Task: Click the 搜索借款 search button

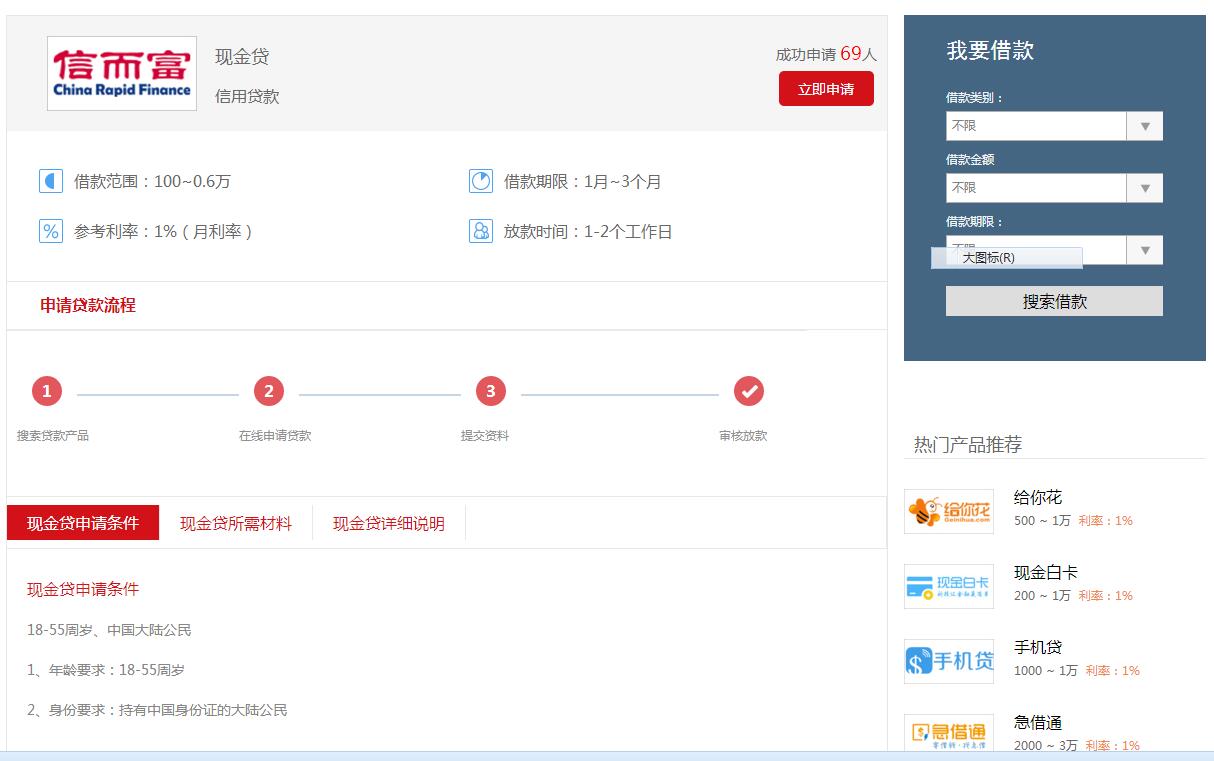Action: pyautogui.click(x=1054, y=301)
